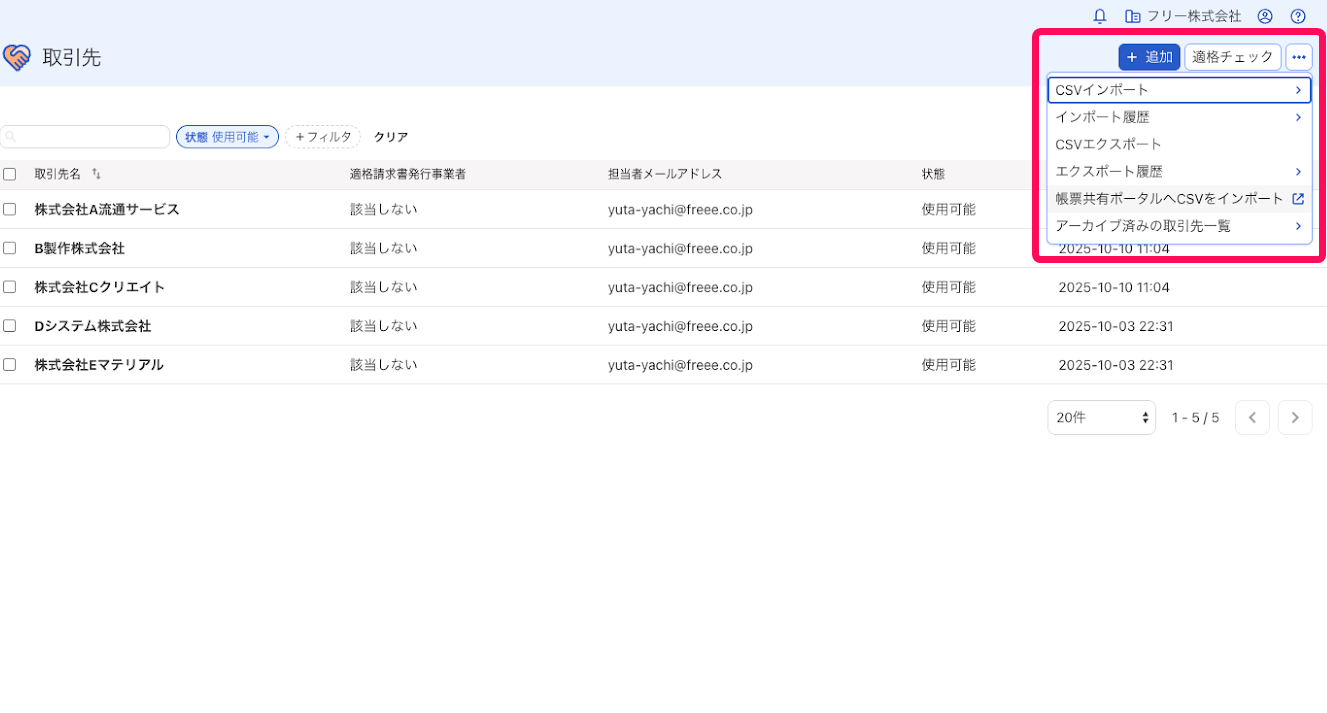Open 株式会社Cクリエイト partner row
The image size is (1327, 713).
[100, 287]
